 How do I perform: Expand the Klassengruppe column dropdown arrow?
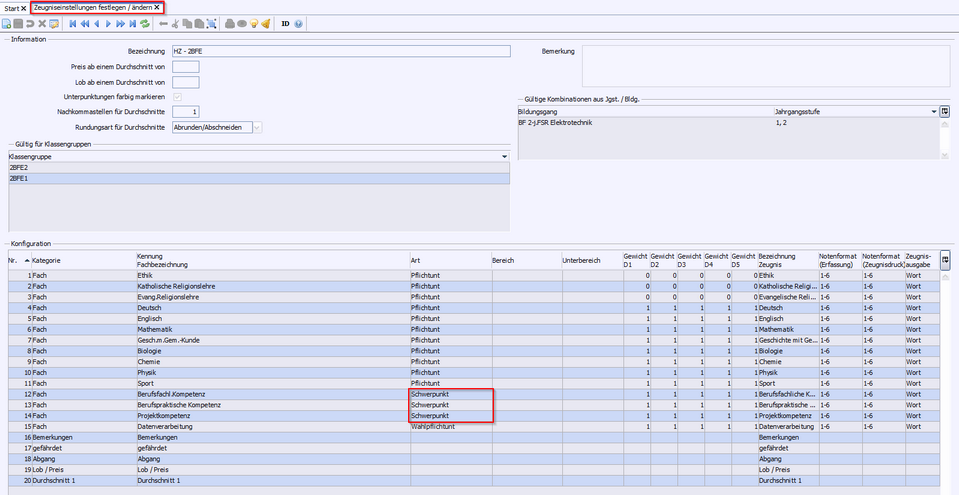[505, 157]
